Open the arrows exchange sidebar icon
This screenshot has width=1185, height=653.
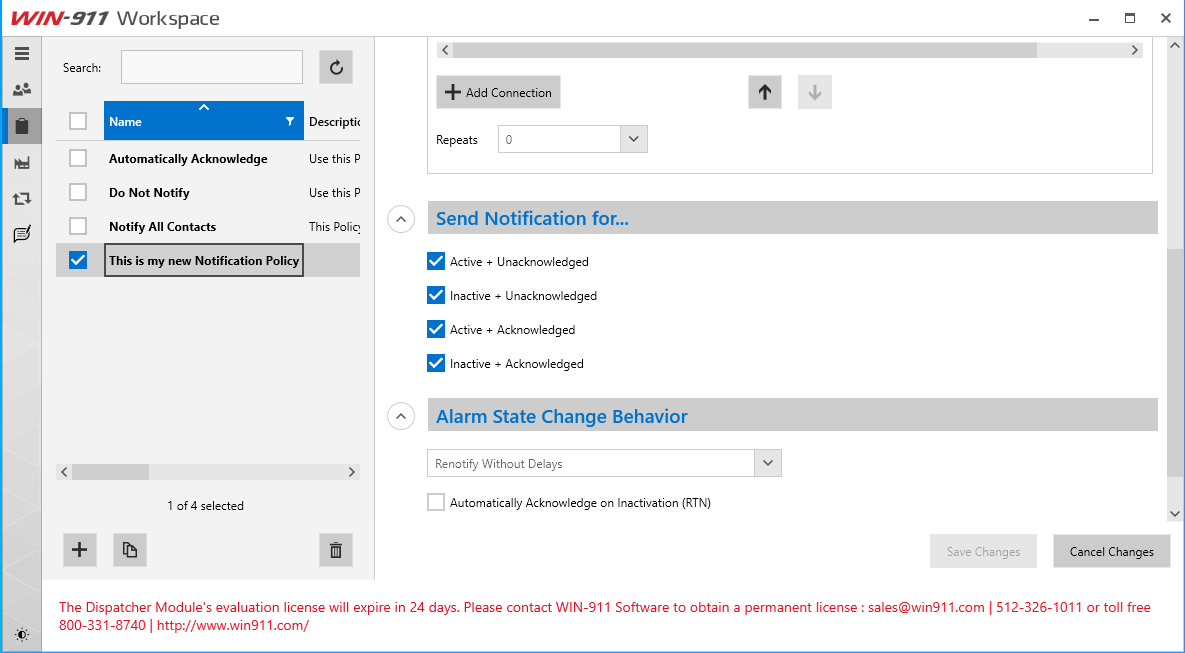pos(21,199)
